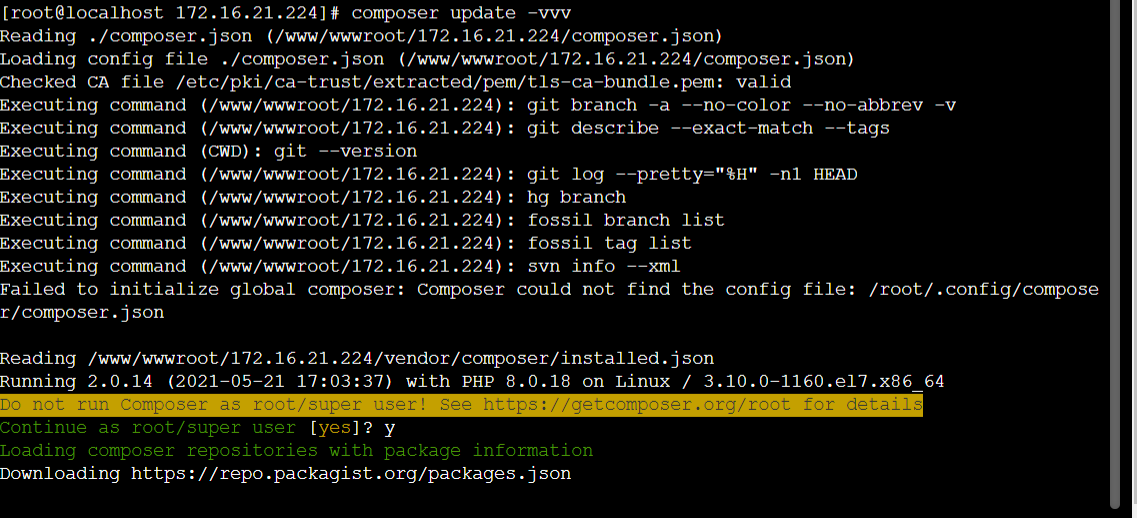Image resolution: width=1137 pixels, height=518 pixels.
Task: Click the 'Failed to initialize global composer' error line
Action: (x=549, y=301)
